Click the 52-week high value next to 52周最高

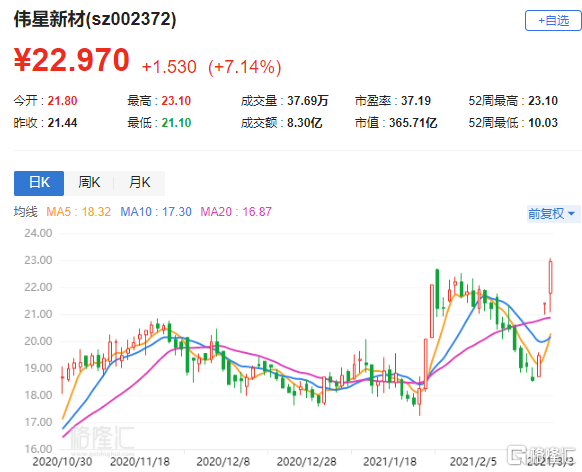click(x=543, y=101)
